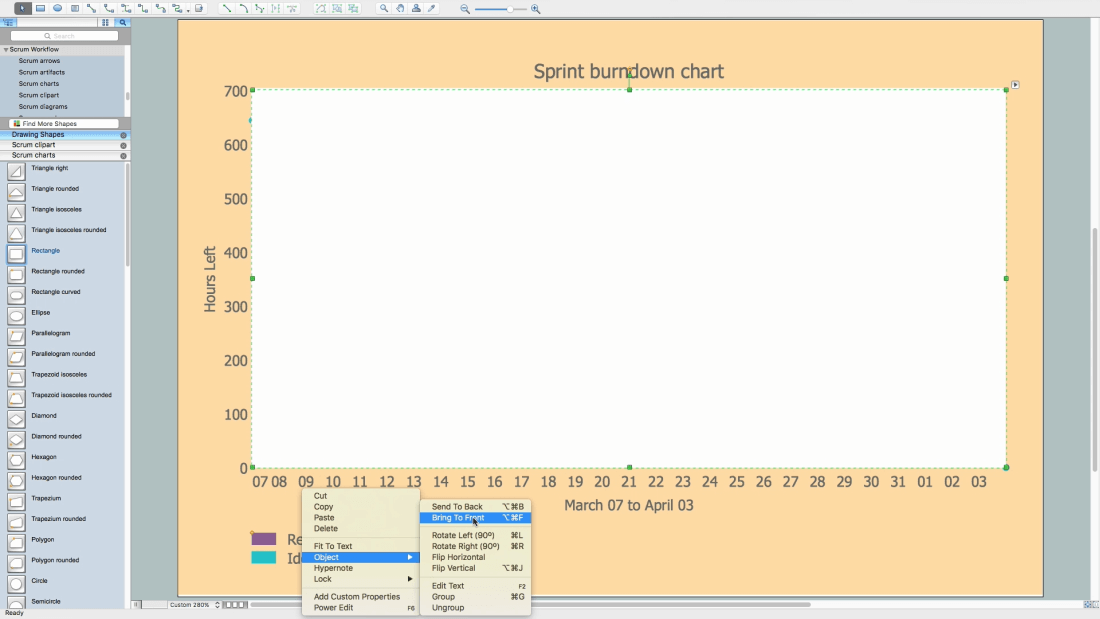The height and width of the screenshot is (619, 1100).
Task: Select the ellipse drawing tool in toolbar
Action: tap(58, 8)
